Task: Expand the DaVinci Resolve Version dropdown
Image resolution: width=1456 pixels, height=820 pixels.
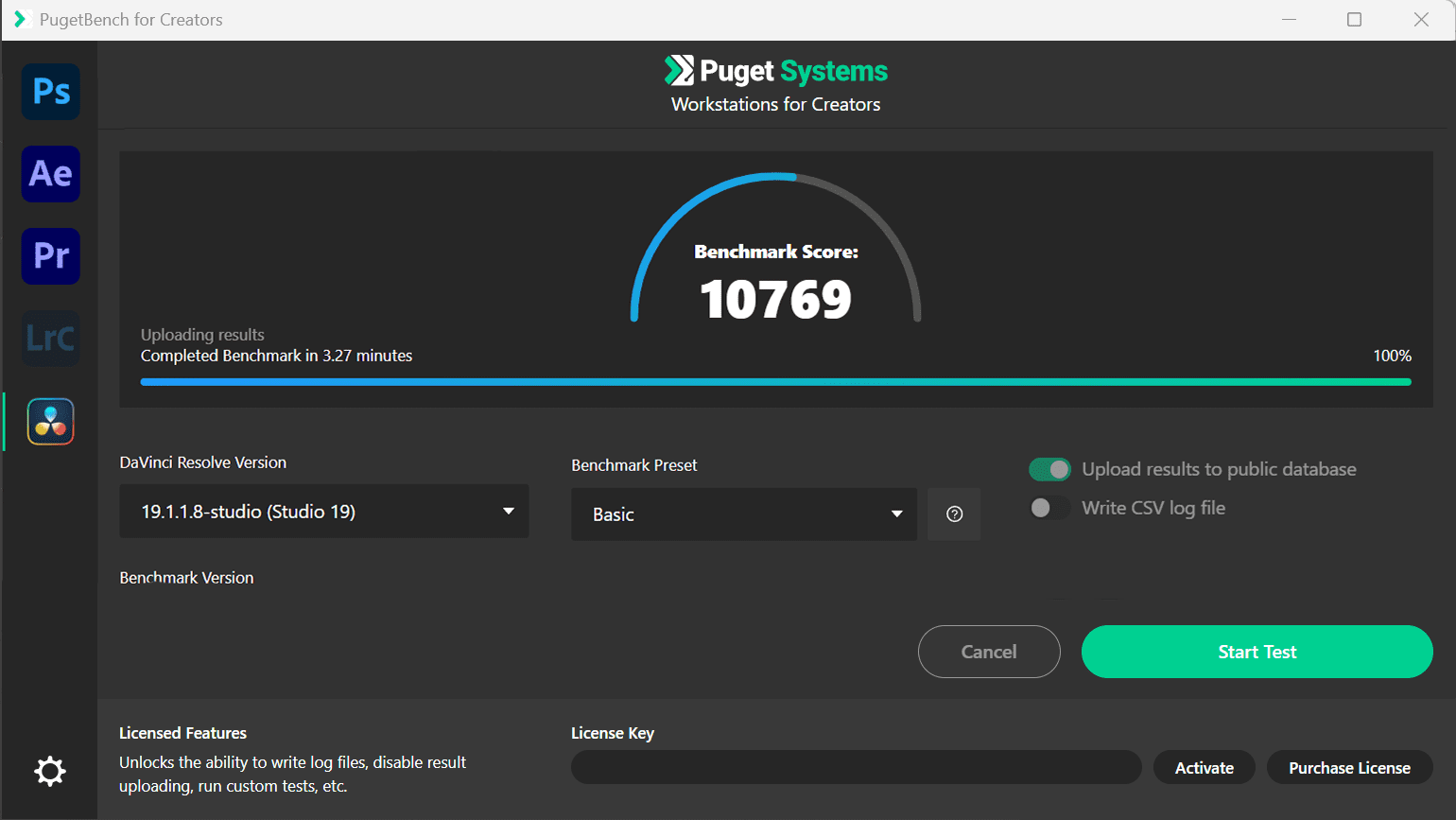Action: [323, 512]
